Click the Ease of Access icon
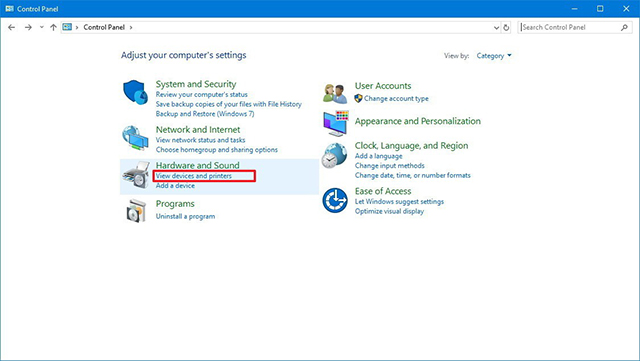The width and height of the screenshot is (640, 361). 335,200
